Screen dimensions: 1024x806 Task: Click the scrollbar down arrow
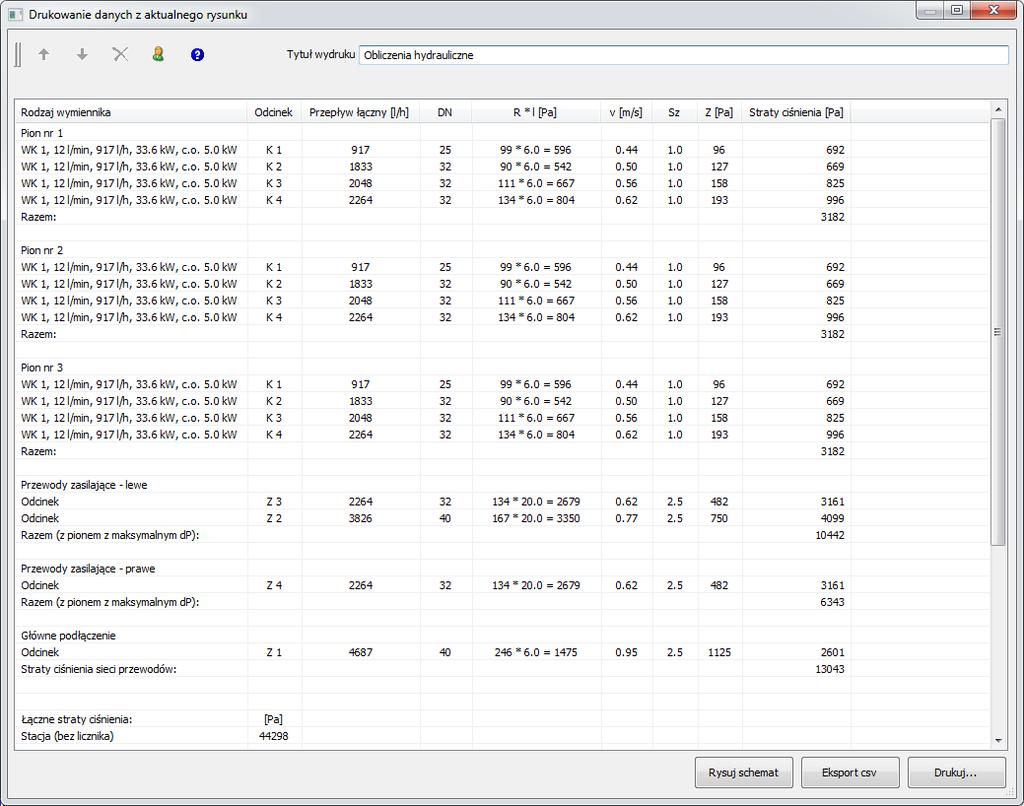click(x=998, y=741)
